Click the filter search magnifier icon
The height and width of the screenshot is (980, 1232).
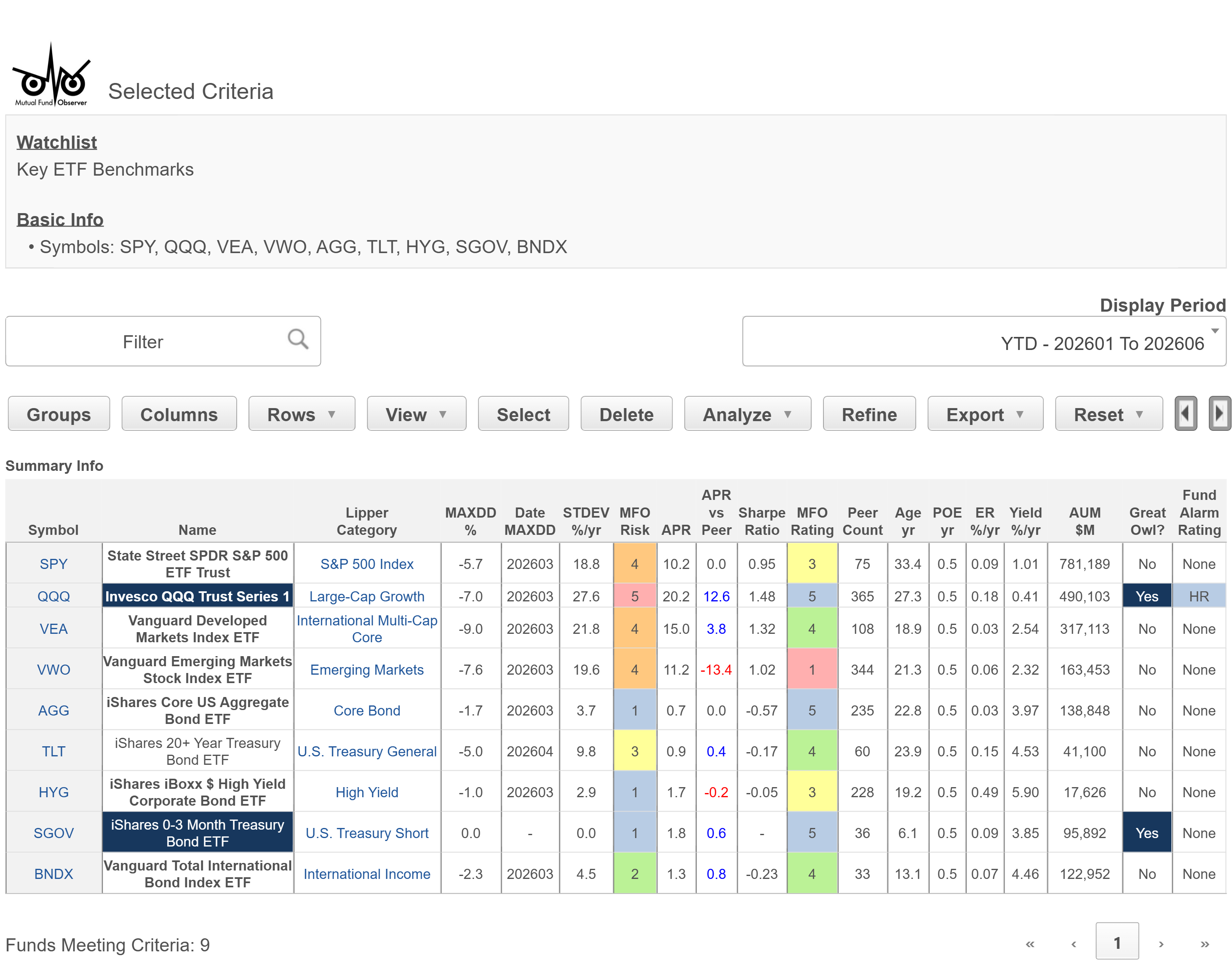click(298, 339)
